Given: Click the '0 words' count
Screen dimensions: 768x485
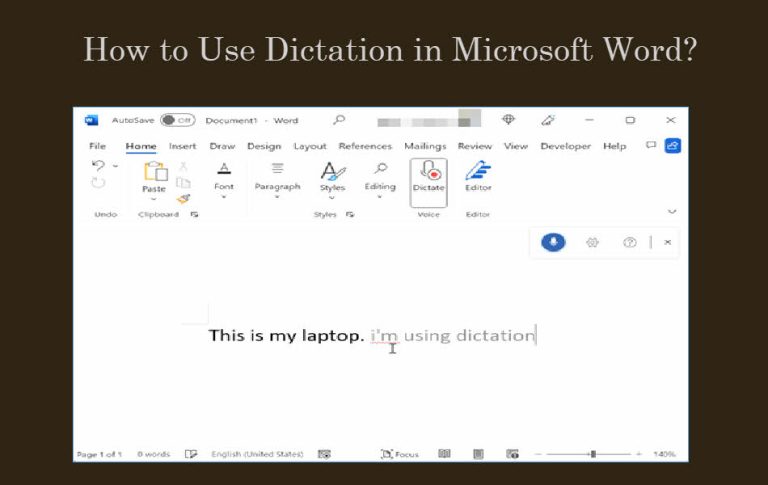Looking at the screenshot, I should coord(153,454).
